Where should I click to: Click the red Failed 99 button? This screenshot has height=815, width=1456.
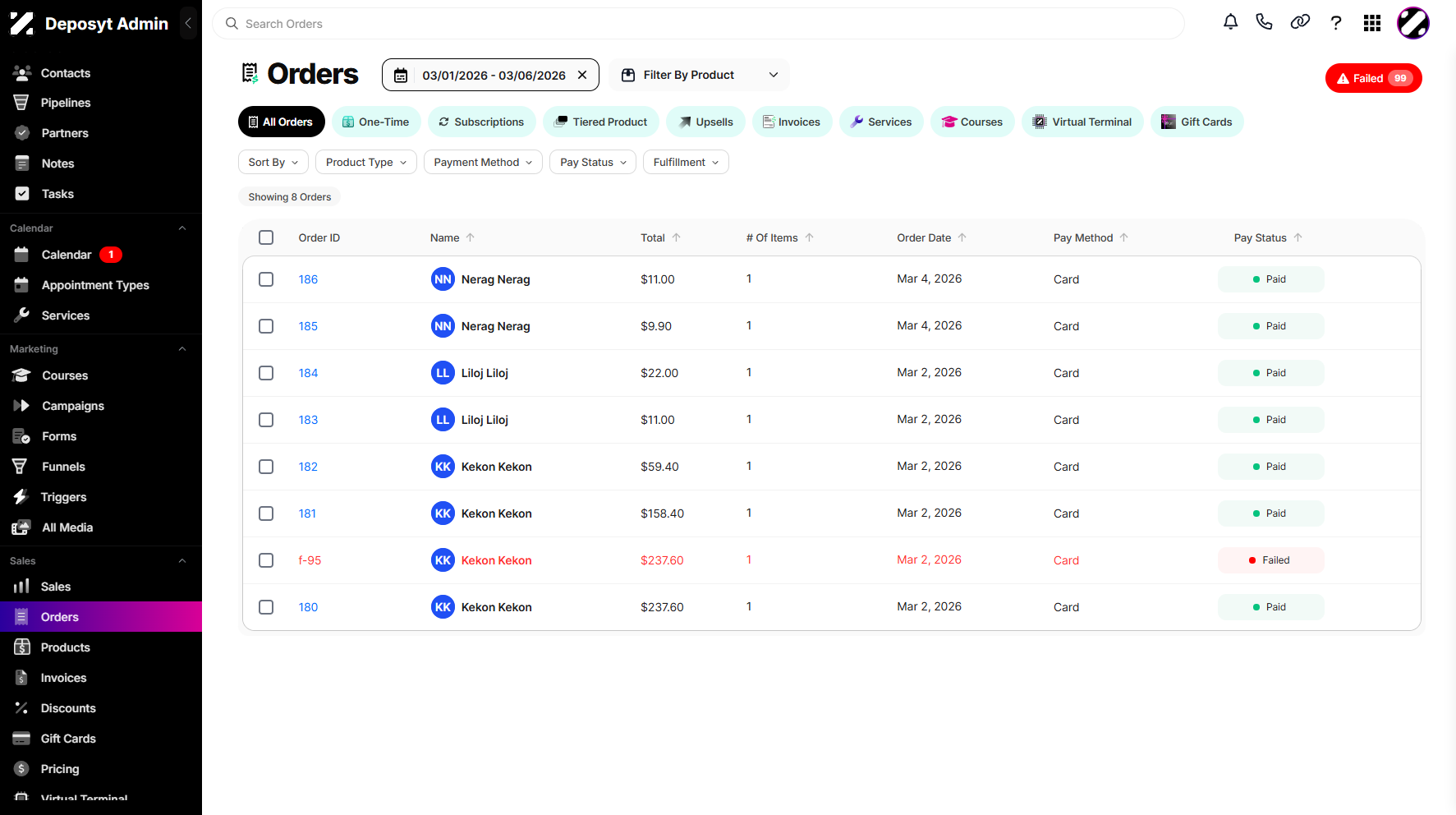point(1374,78)
